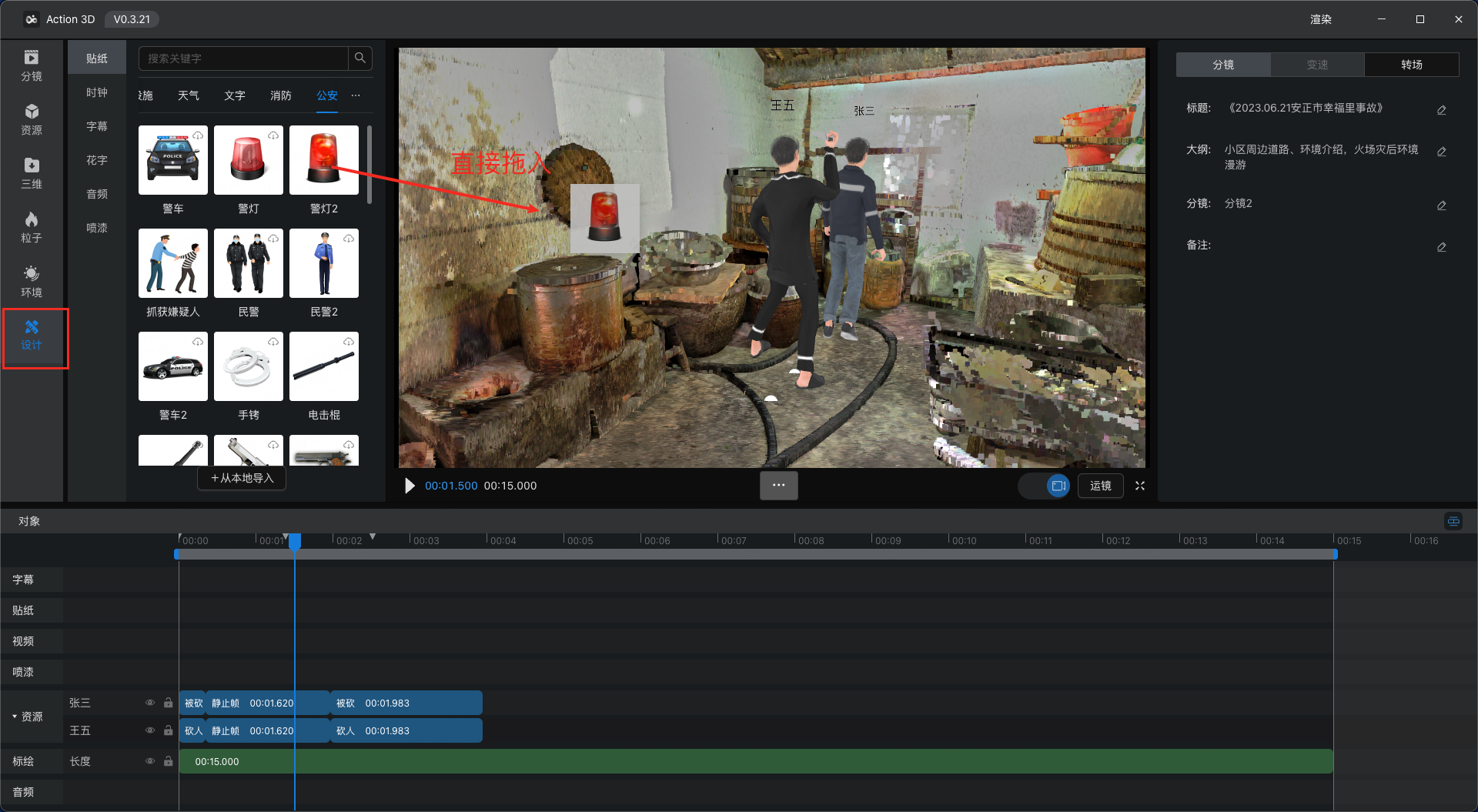Screen dimensions: 1478x812
Task: Open the 粒子 particles sidebar icon
Action: [32, 227]
